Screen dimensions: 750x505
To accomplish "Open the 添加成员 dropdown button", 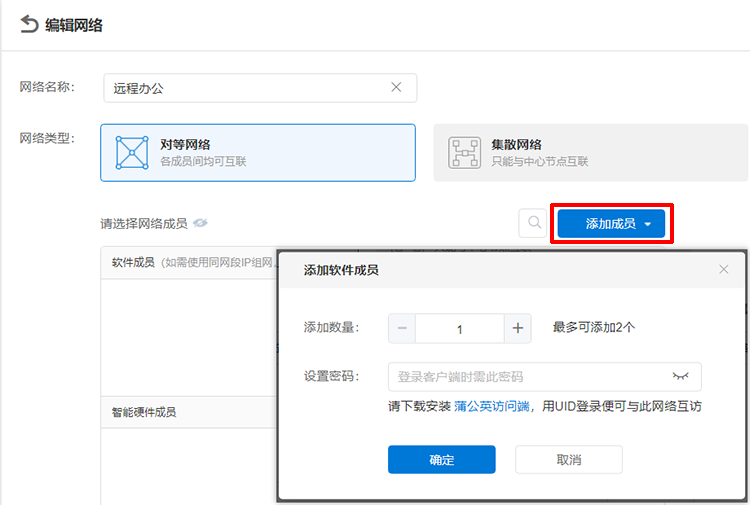I will (x=611, y=223).
